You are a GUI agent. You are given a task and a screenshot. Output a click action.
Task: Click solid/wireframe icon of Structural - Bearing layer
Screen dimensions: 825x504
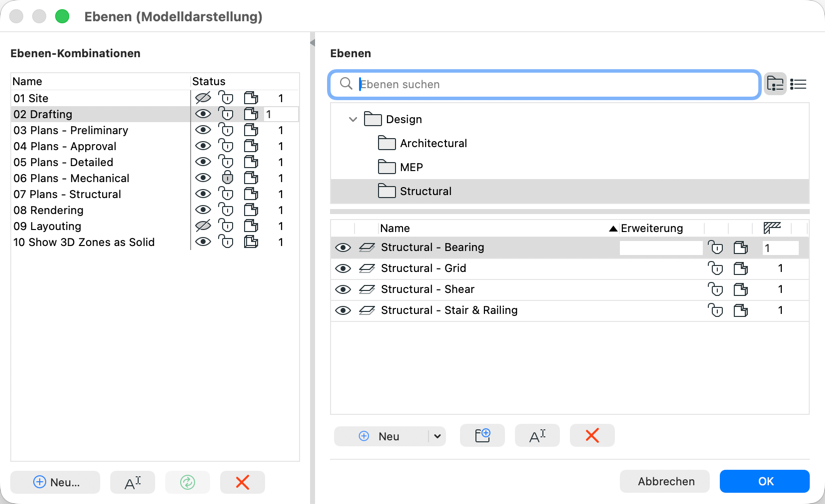(x=741, y=247)
